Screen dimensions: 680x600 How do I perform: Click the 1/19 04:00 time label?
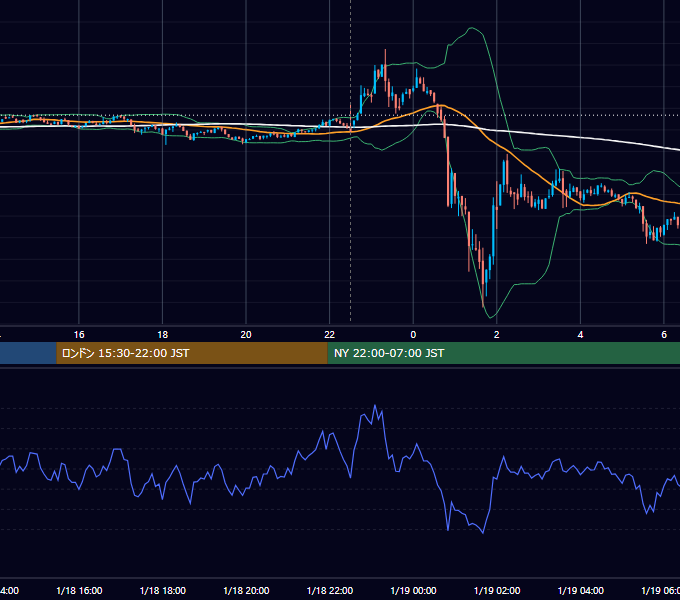click(581, 590)
